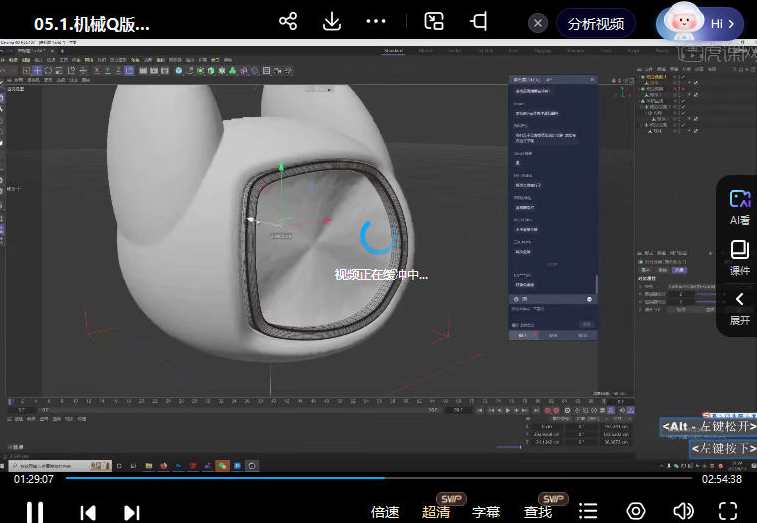Open the three-dots more options menu
The width and height of the screenshot is (757, 523).
click(x=376, y=22)
